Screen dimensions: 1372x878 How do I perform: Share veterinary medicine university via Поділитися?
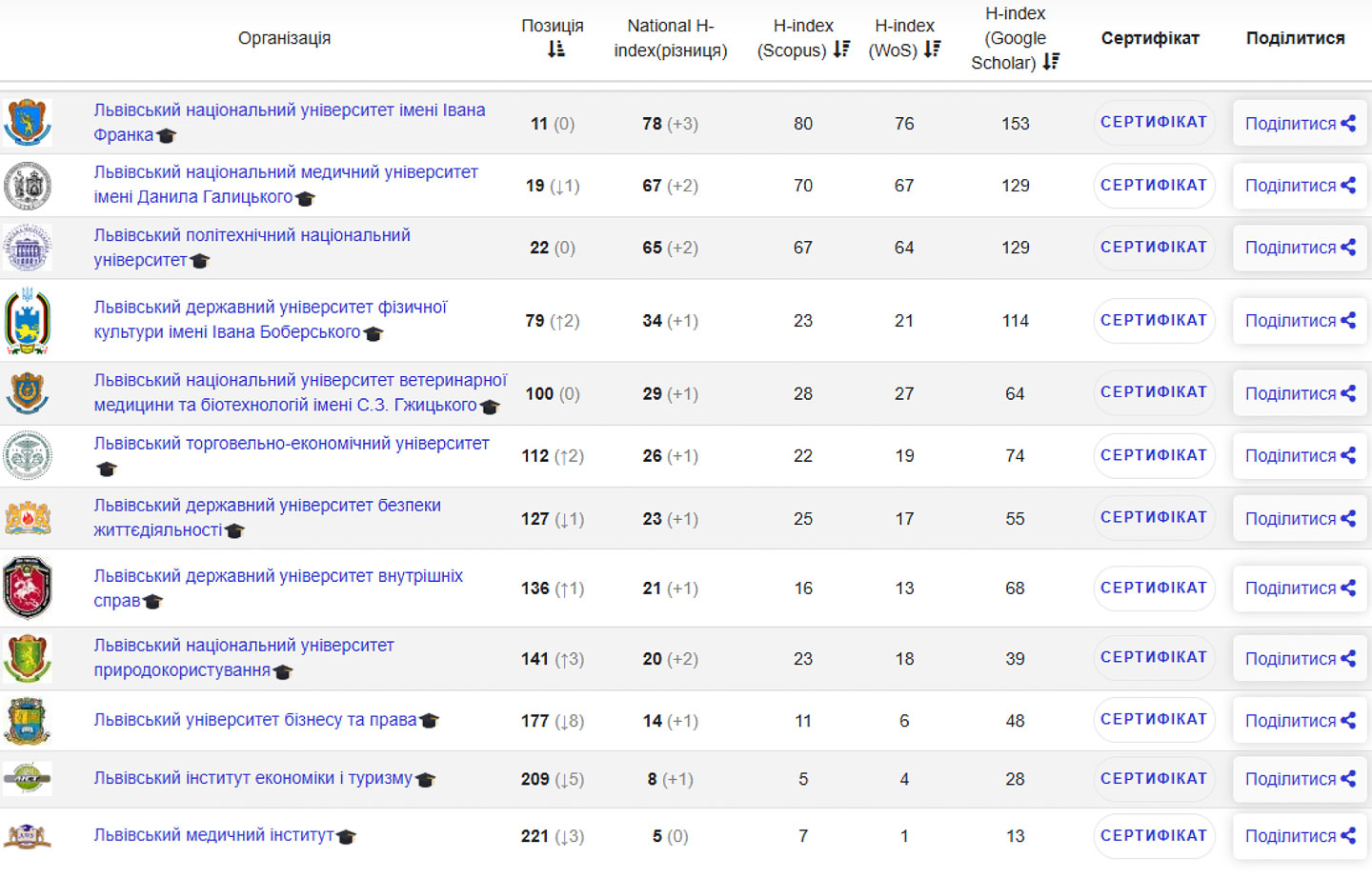coord(1300,393)
